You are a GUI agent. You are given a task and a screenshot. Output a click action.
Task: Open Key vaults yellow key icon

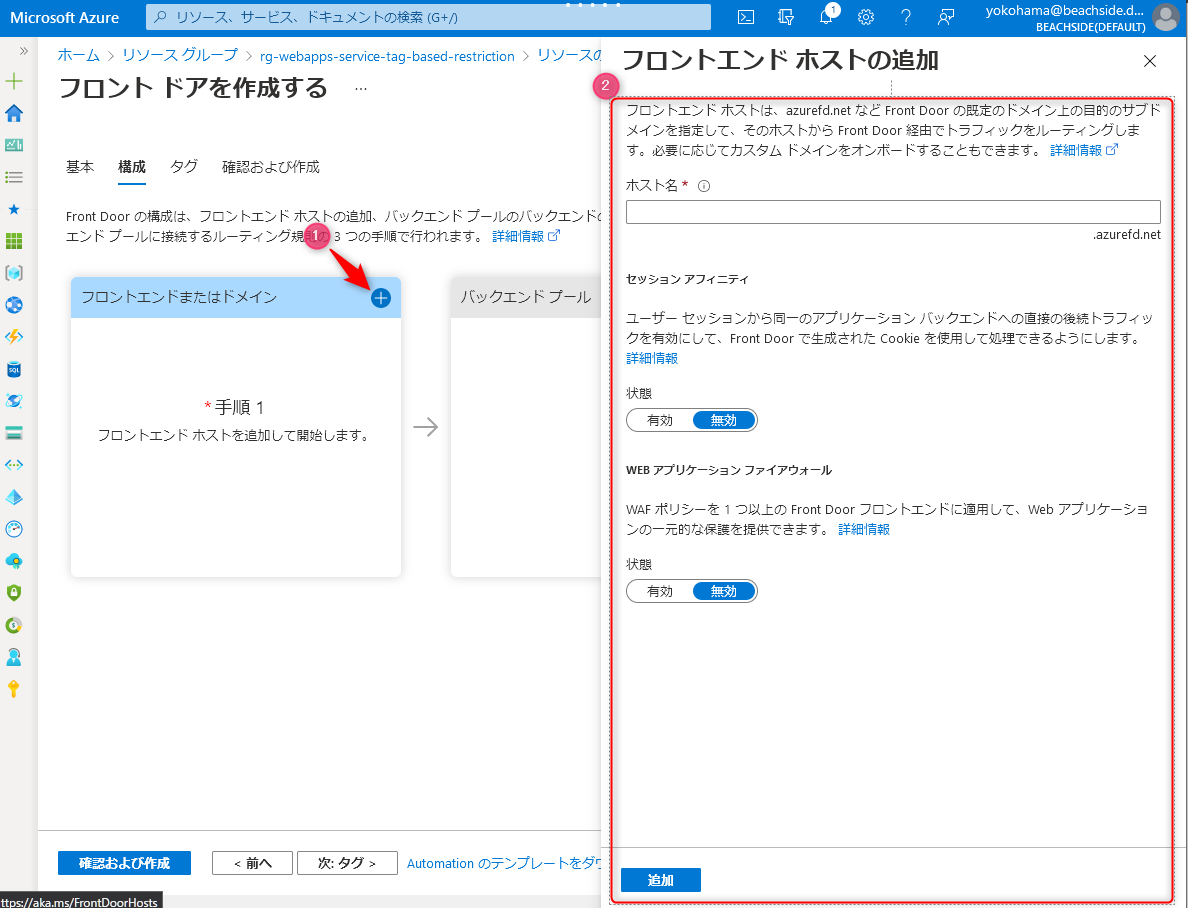14,689
